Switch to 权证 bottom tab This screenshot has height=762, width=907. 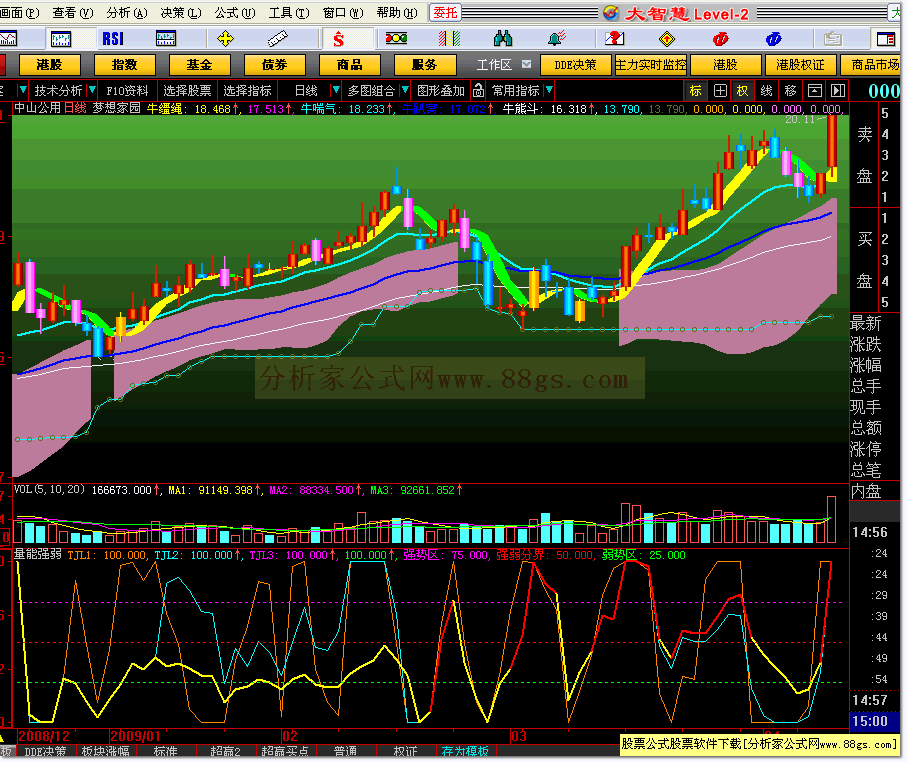(405, 751)
